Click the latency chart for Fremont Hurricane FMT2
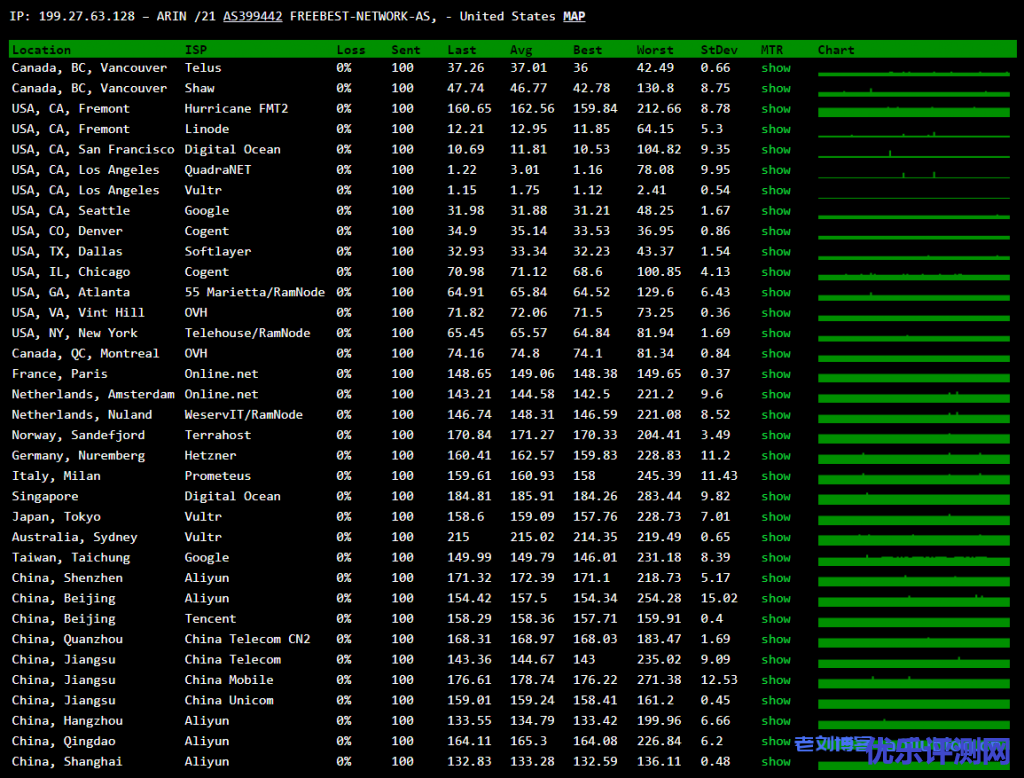This screenshot has height=778, width=1024. (x=913, y=110)
